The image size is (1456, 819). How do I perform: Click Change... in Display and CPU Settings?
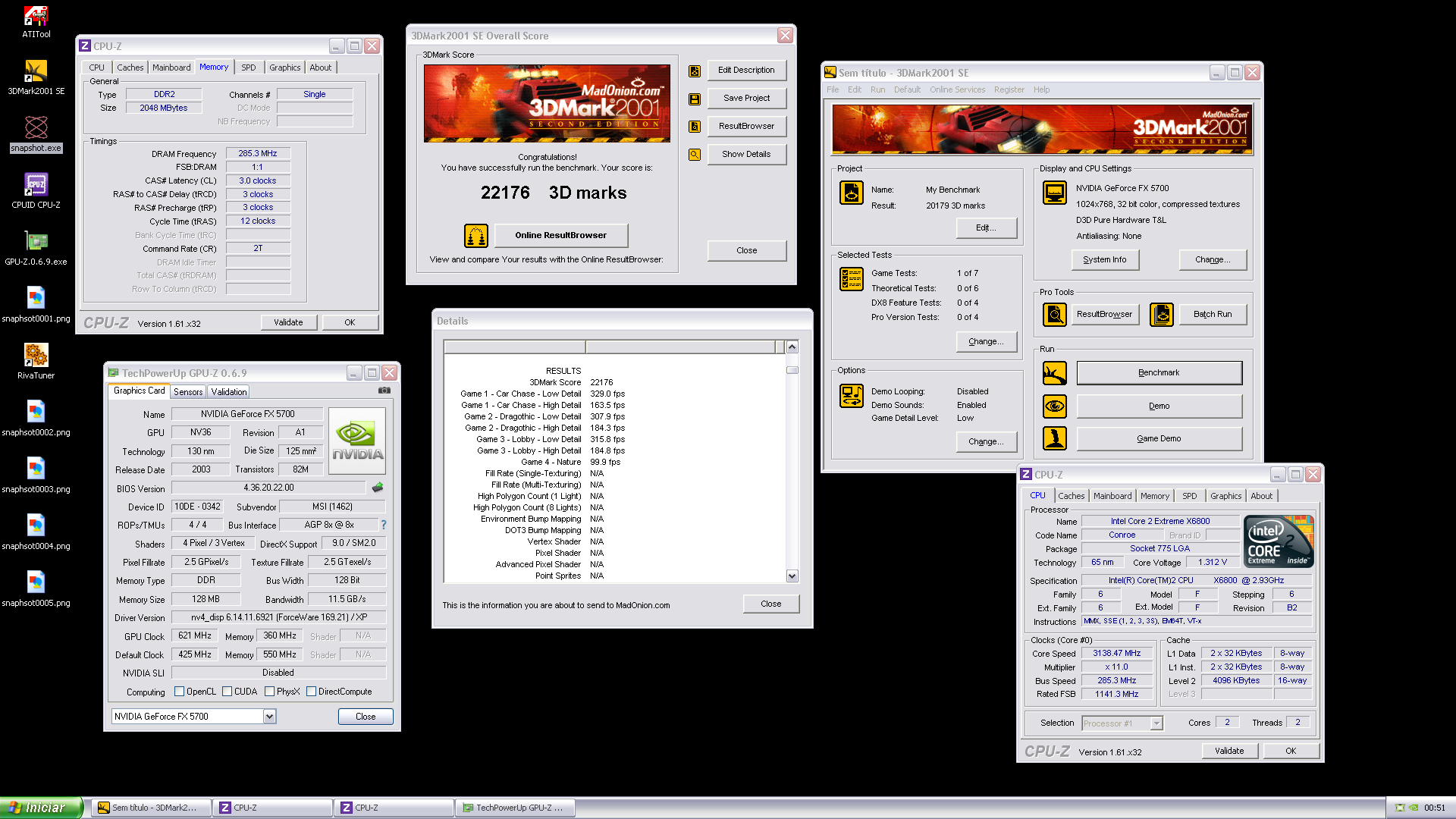[1212, 260]
